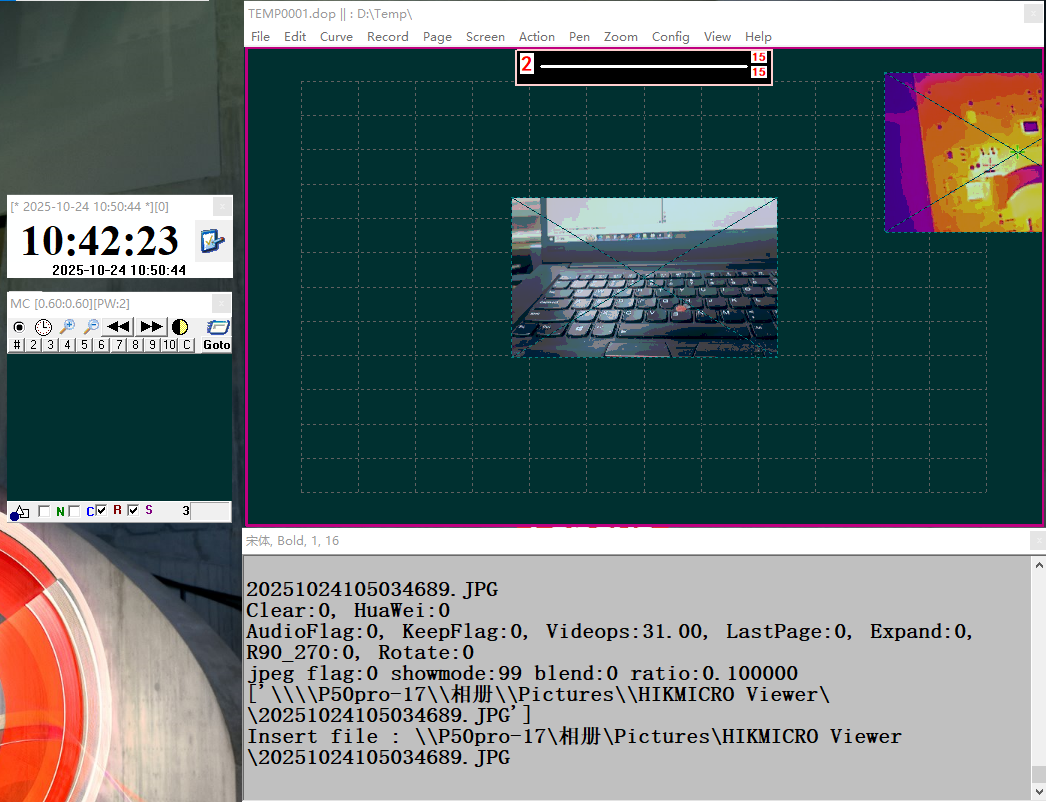
Task: Click the rewind double-arrow button
Action: pos(119,327)
